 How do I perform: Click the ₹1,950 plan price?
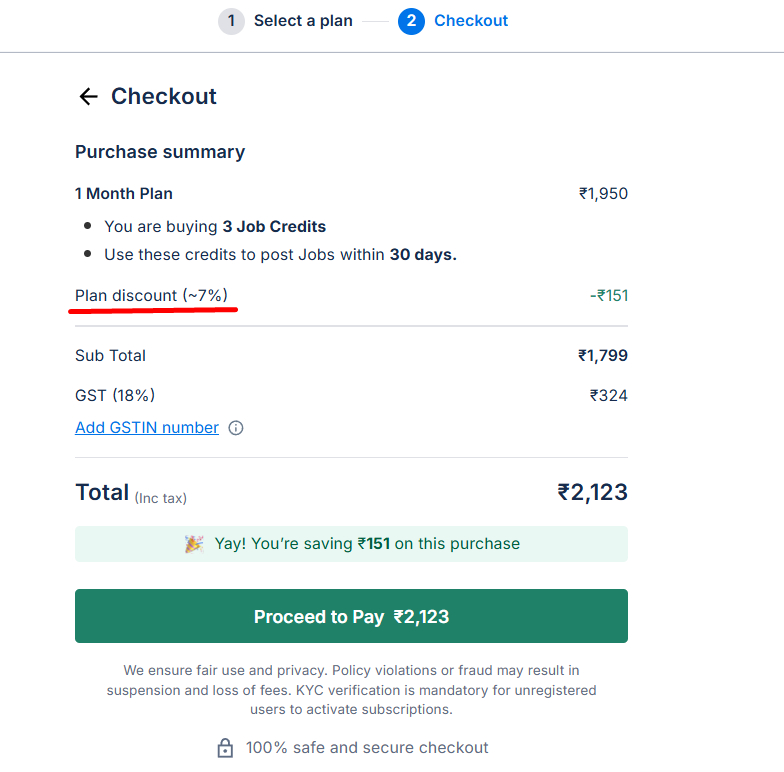coord(603,194)
